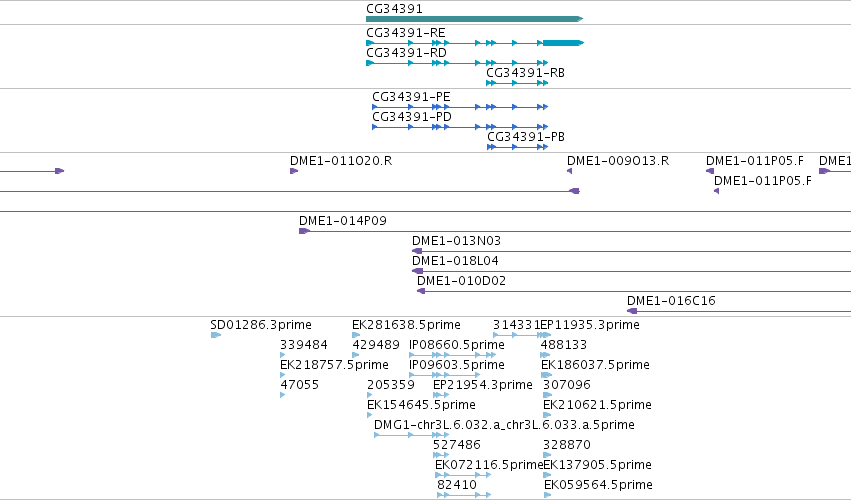Select the CG34391-RE transcript label
Screen dimensions: 851x500
[406, 33]
